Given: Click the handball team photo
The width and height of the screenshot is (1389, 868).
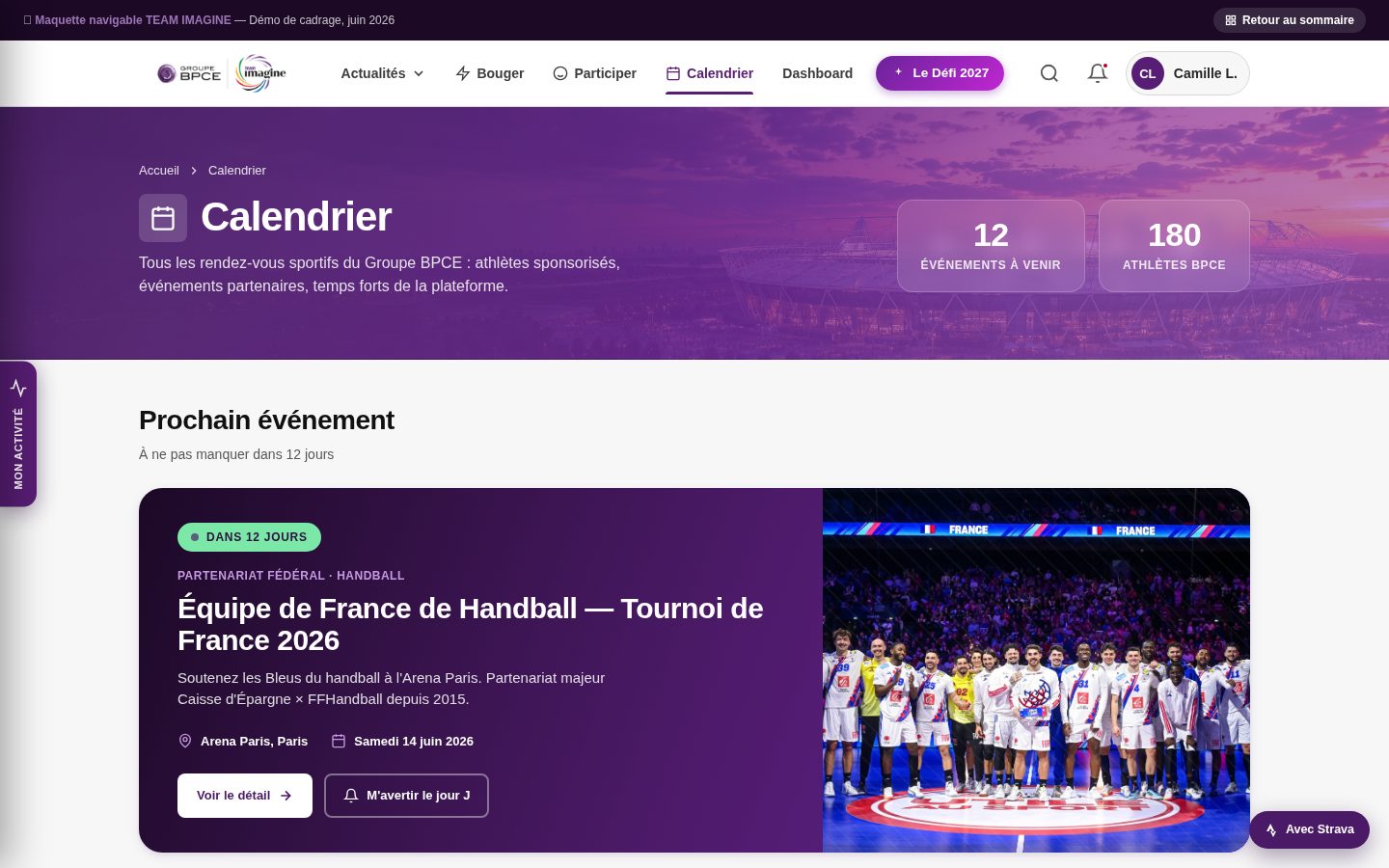Looking at the screenshot, I should point(1036,670).
